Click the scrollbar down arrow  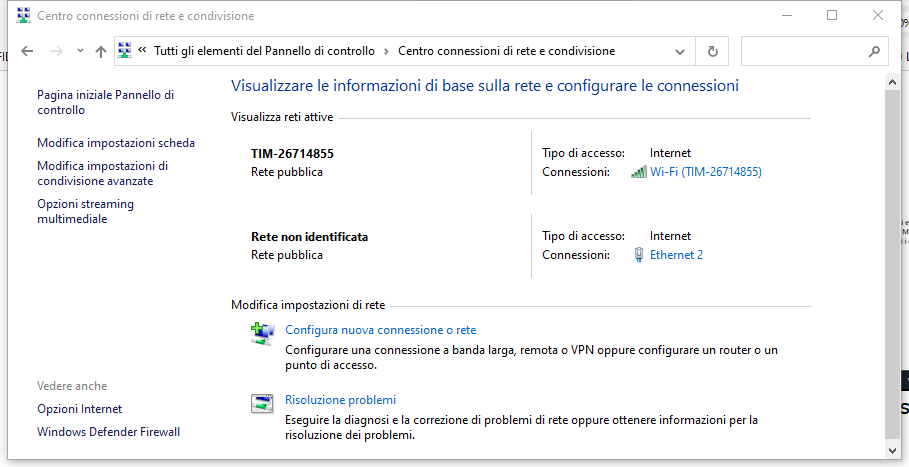pyautogui.click(x=893, y=450)
